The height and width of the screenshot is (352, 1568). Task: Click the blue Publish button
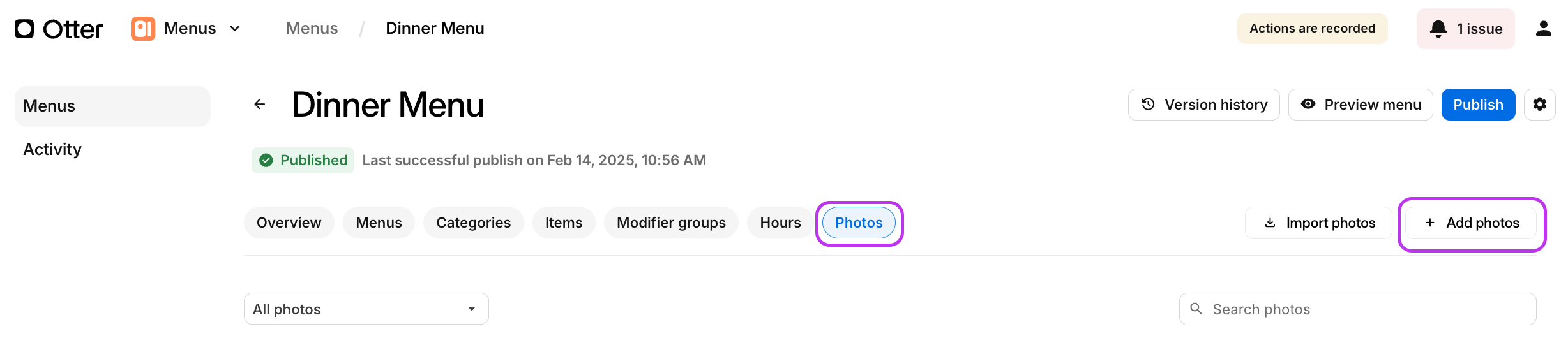1478,105
